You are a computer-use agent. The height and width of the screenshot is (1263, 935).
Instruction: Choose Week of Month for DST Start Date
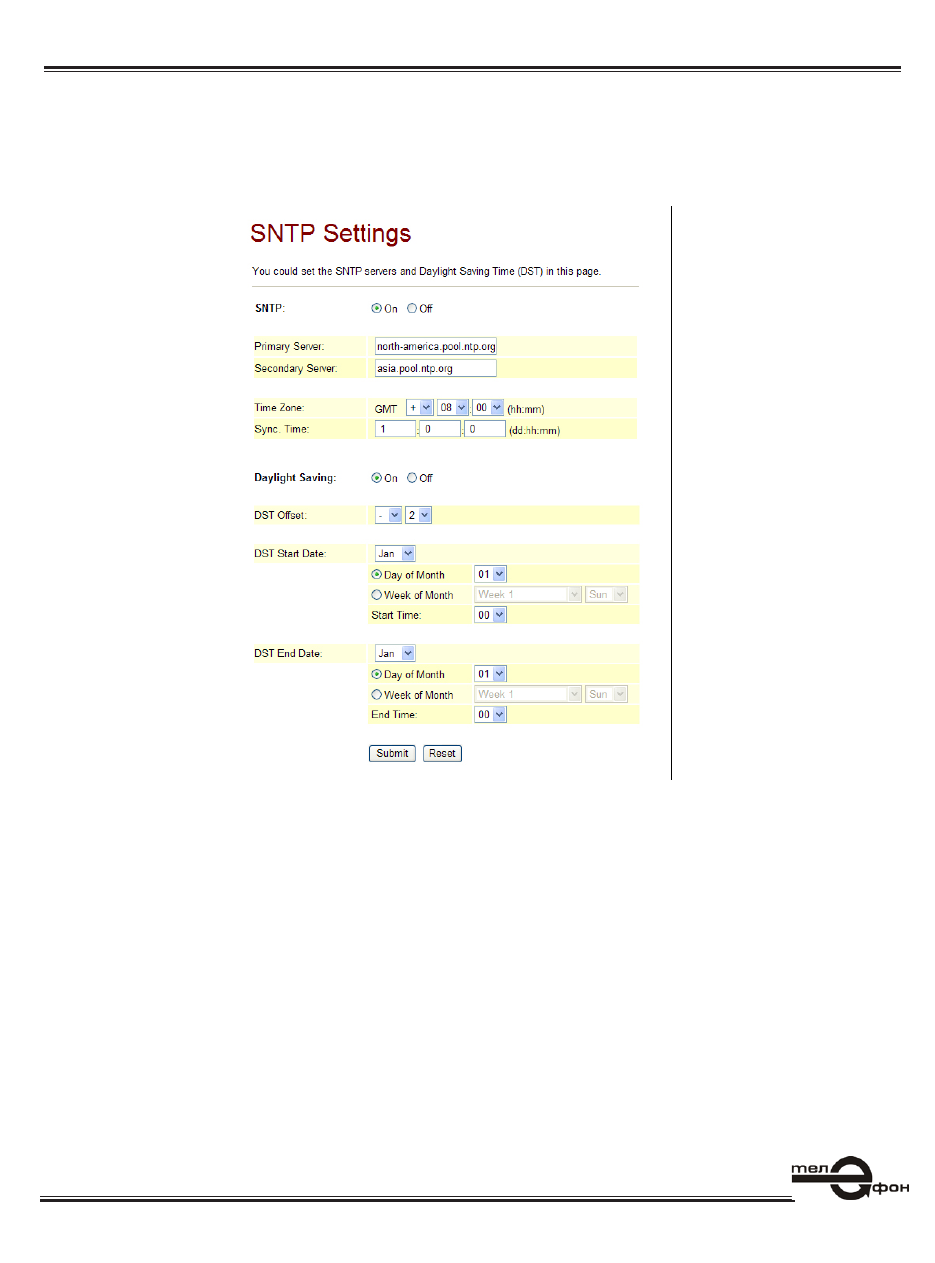pyautogui.click(x=377, y=595)
